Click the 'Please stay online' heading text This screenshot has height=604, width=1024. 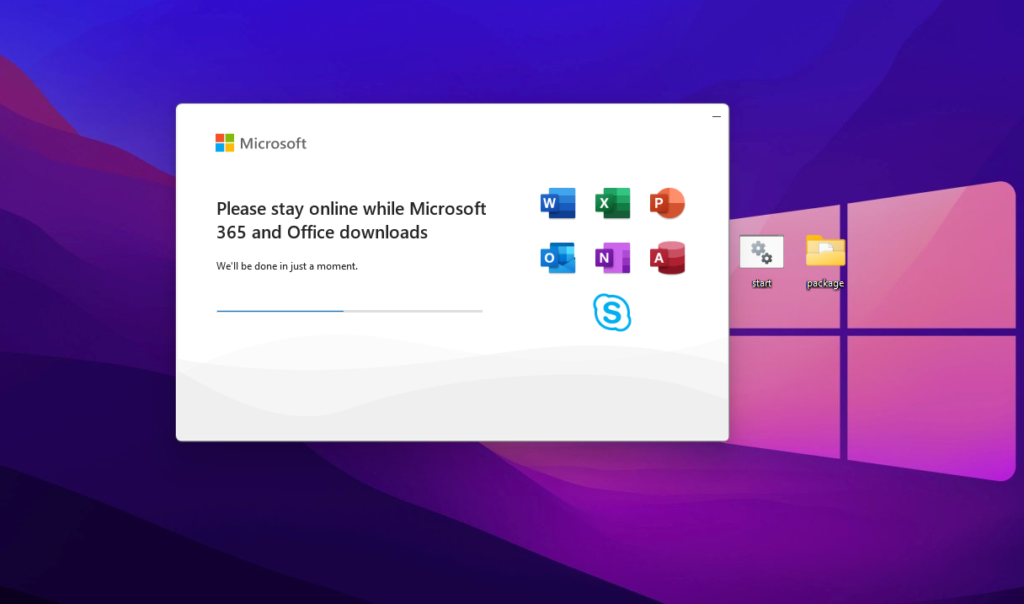point(351,220)
